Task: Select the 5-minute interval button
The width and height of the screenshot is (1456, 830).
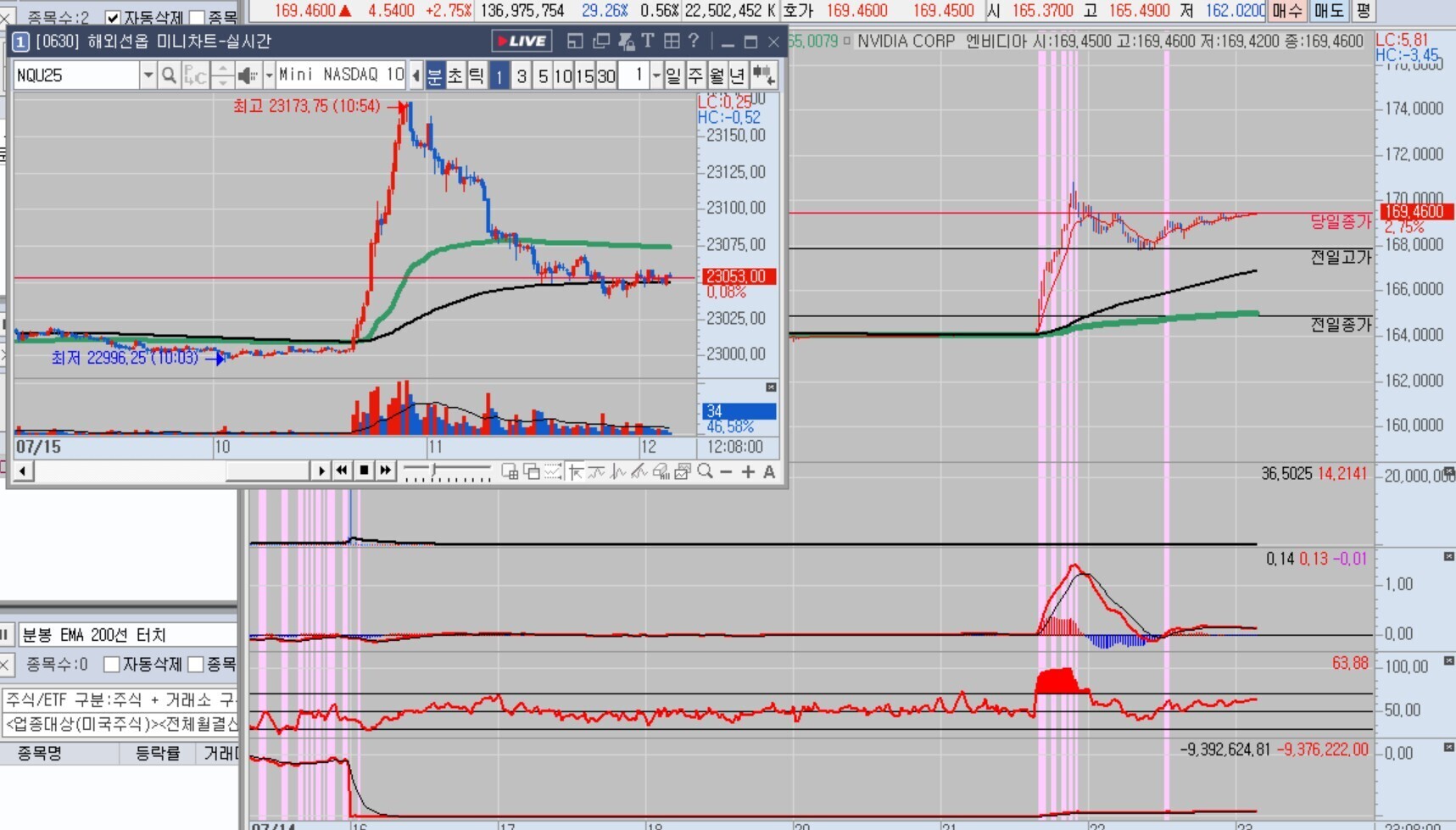Action: tap(543, 75)
